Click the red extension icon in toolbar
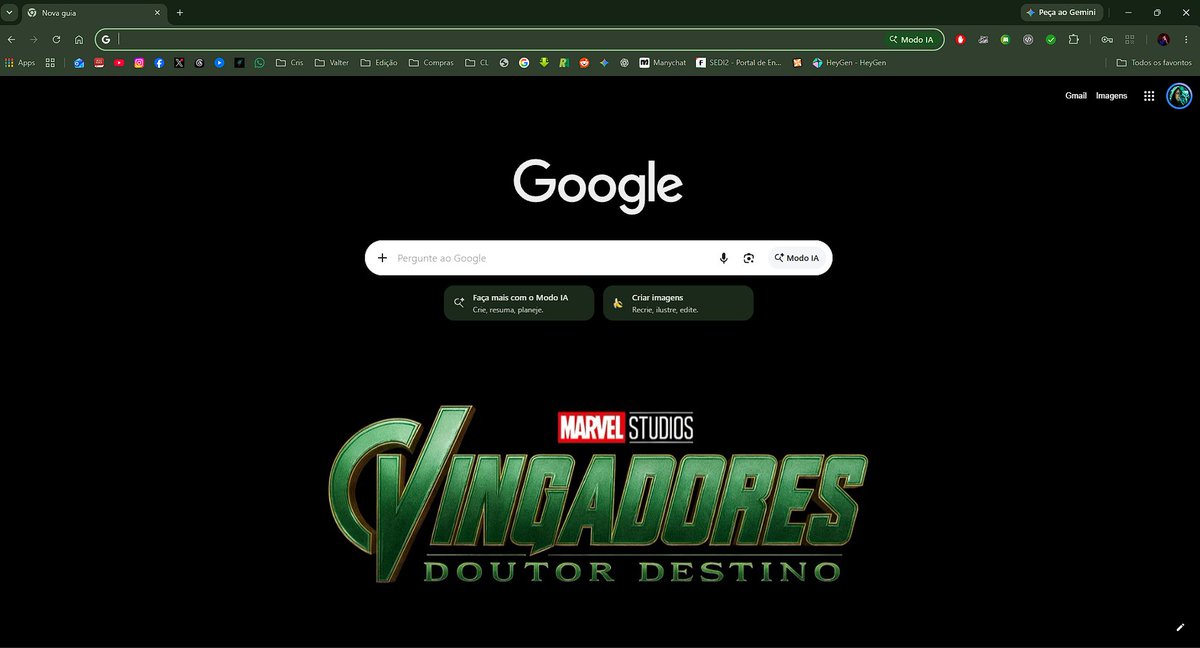The image size is (1200, 648). (960, 40)
